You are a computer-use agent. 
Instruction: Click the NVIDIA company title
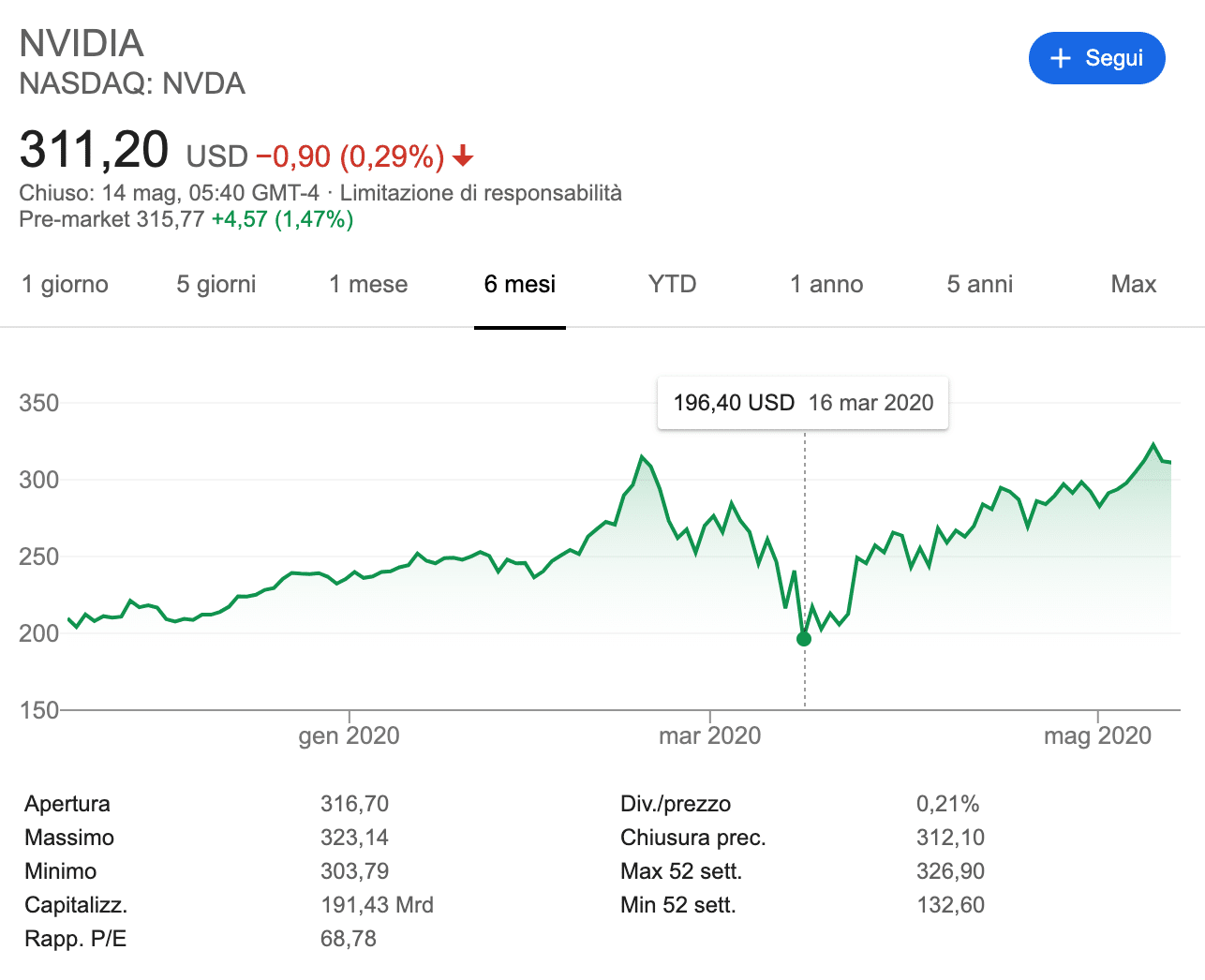coord(82,43)
